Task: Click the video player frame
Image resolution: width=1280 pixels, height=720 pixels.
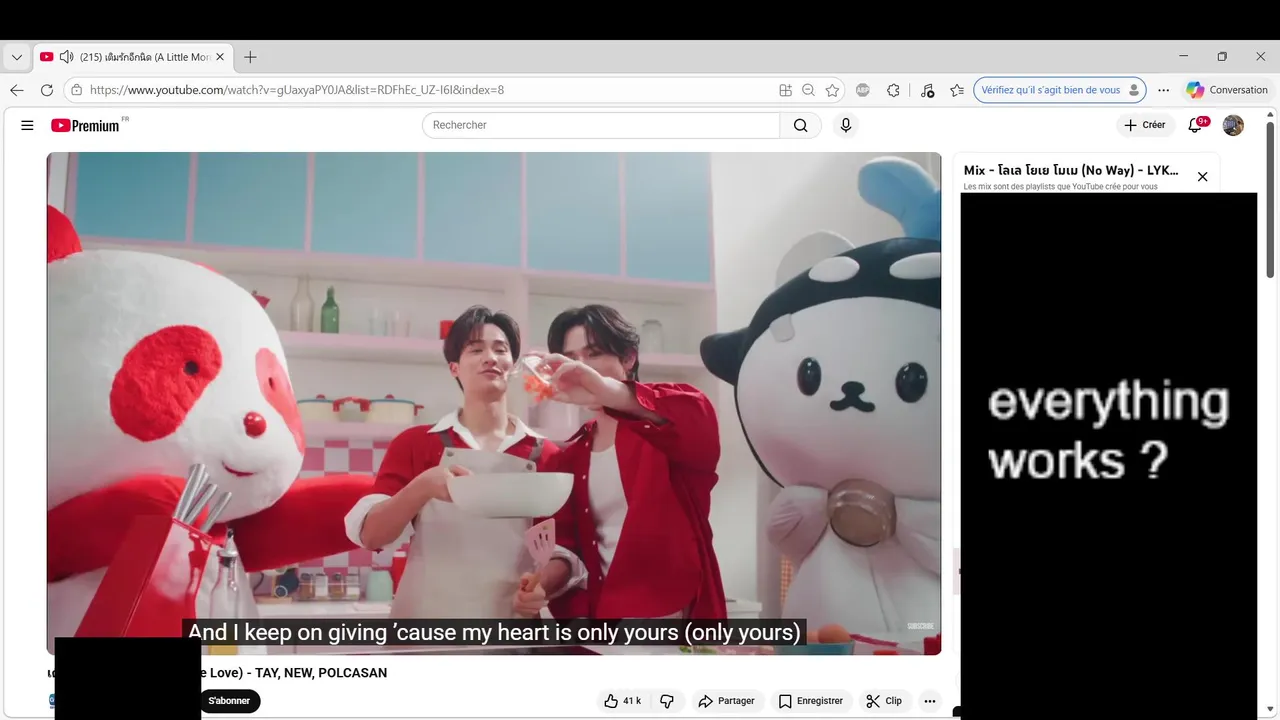Action: click(x=494, y=403)
